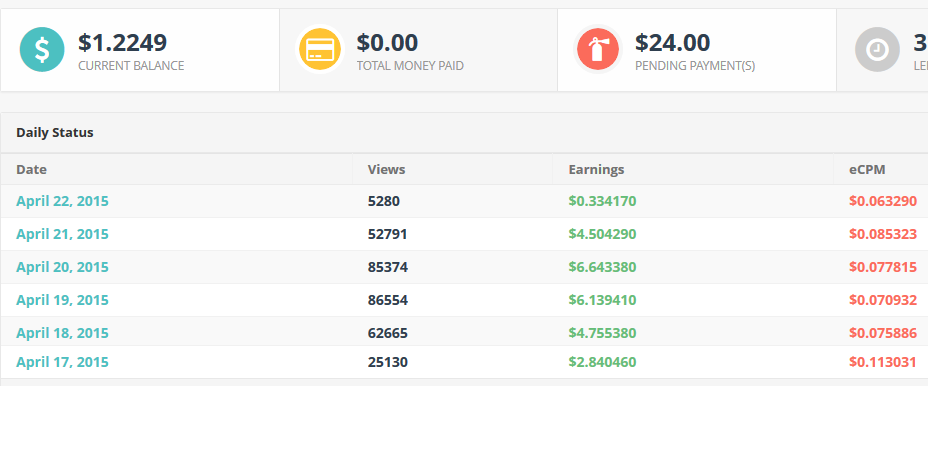Click the $6.643380 earnings value
The height and width of the screenshot is (460, 928).
[602, 267]
